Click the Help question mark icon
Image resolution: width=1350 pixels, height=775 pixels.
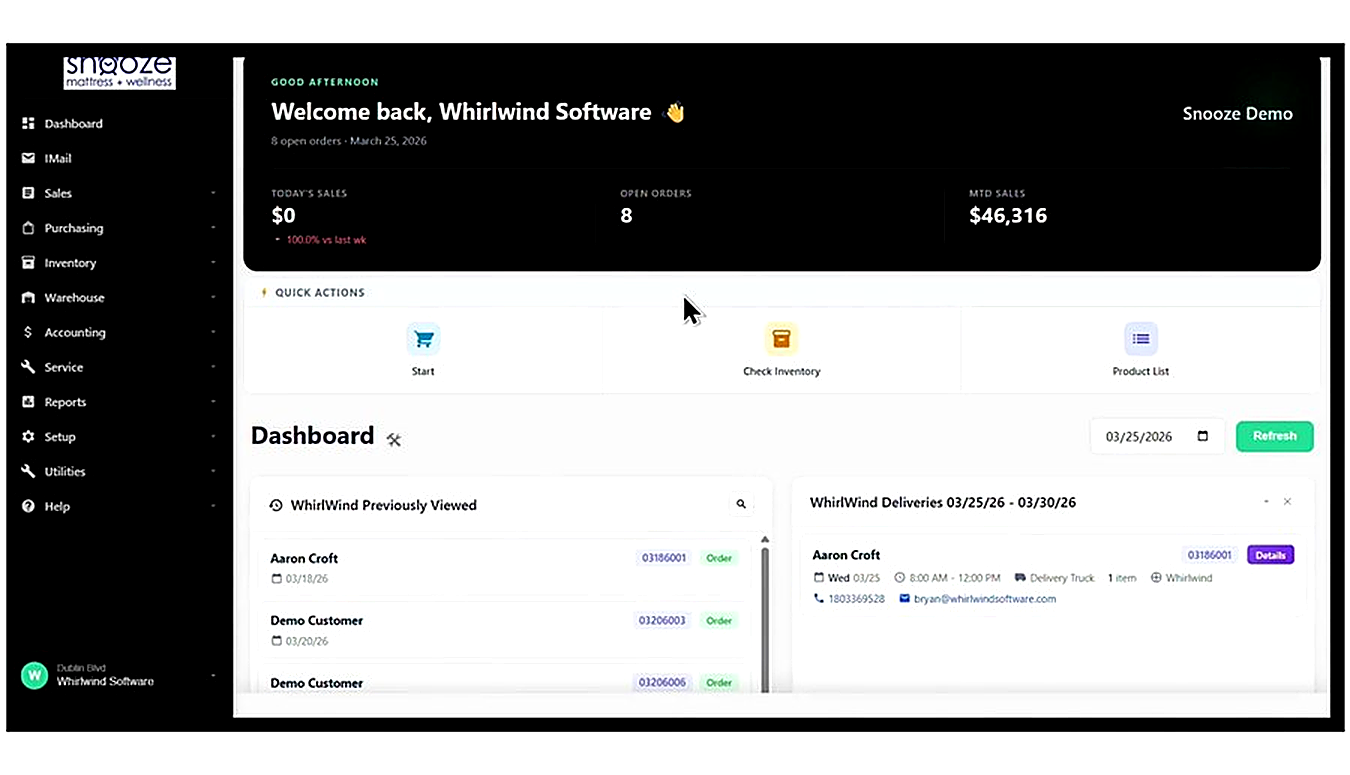[x=28, y=506]
